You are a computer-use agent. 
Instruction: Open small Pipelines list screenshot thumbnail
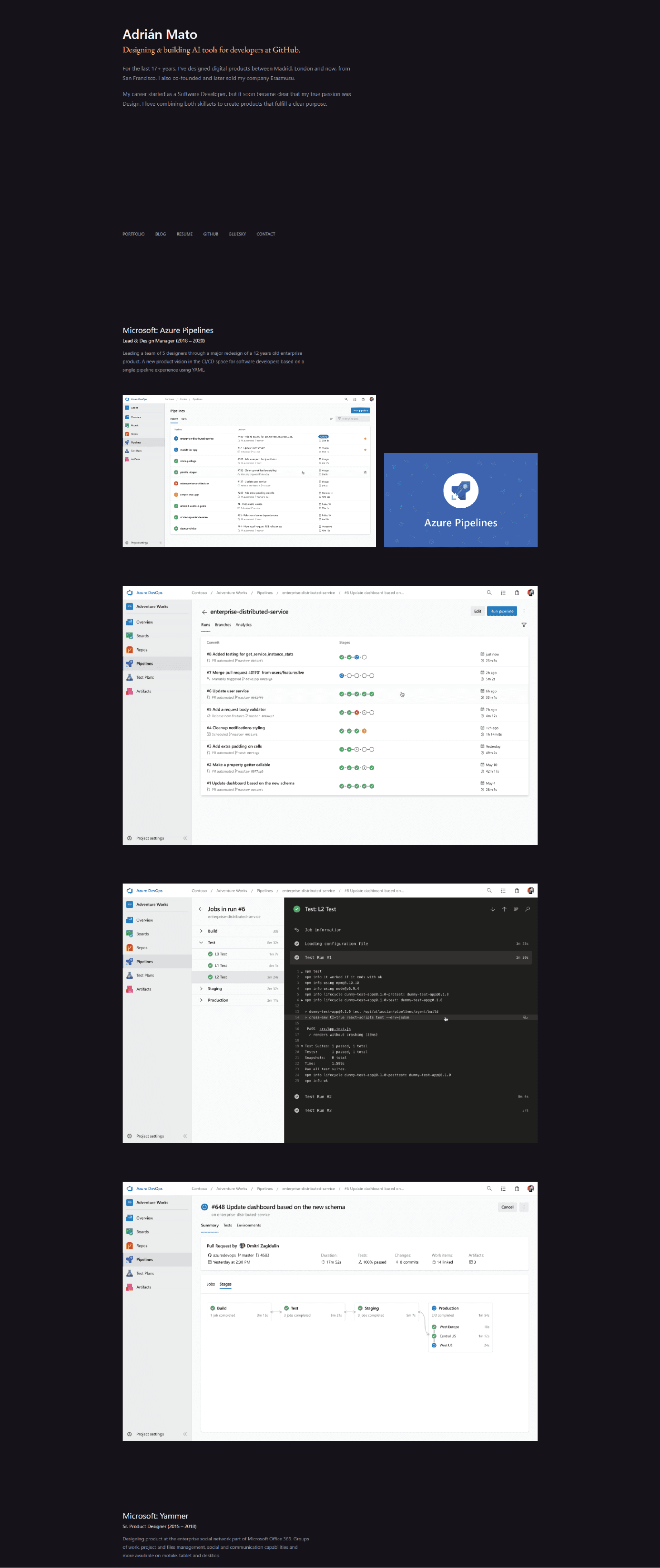pos(249,471)
